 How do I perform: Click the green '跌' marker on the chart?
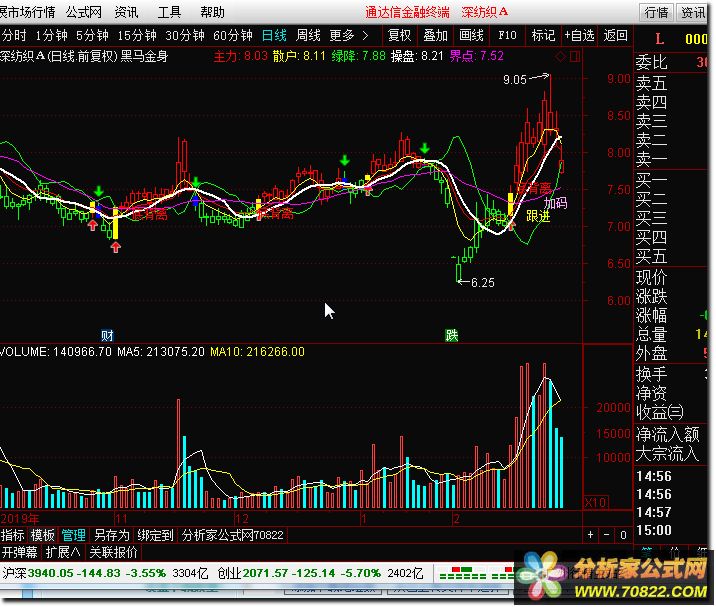[x=452, y=335]
